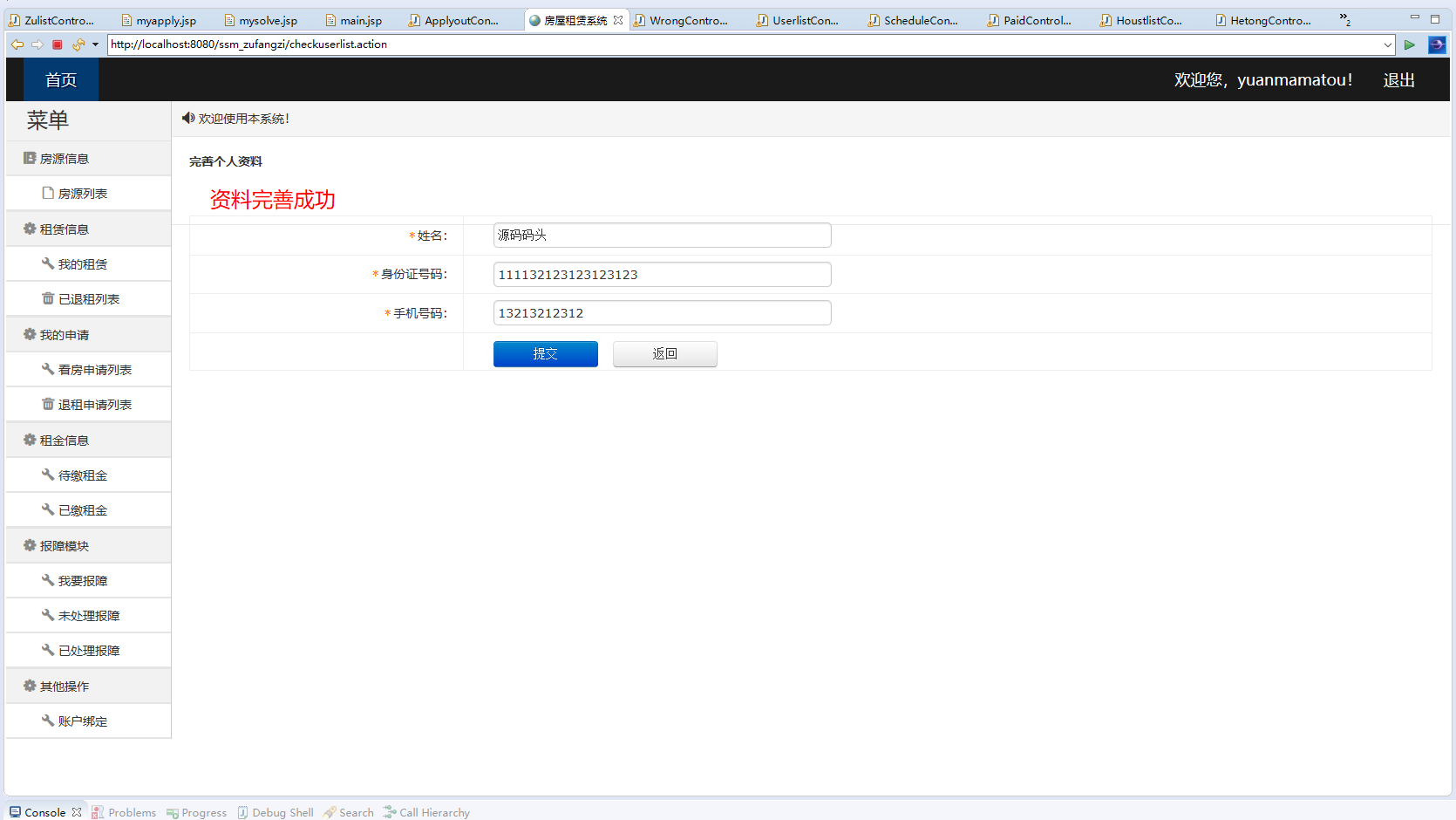Click trash icon next to 已退租列表
The image size is (1456, 820).
pos(48,298)
